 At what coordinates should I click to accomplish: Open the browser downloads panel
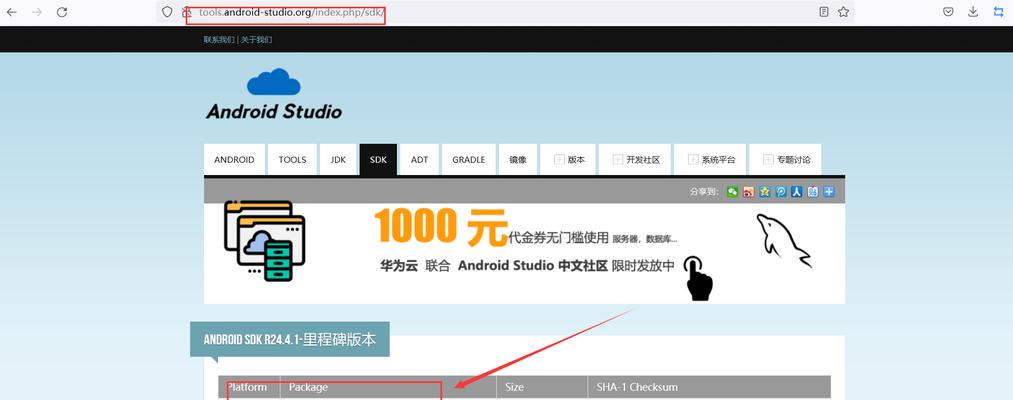973,12
